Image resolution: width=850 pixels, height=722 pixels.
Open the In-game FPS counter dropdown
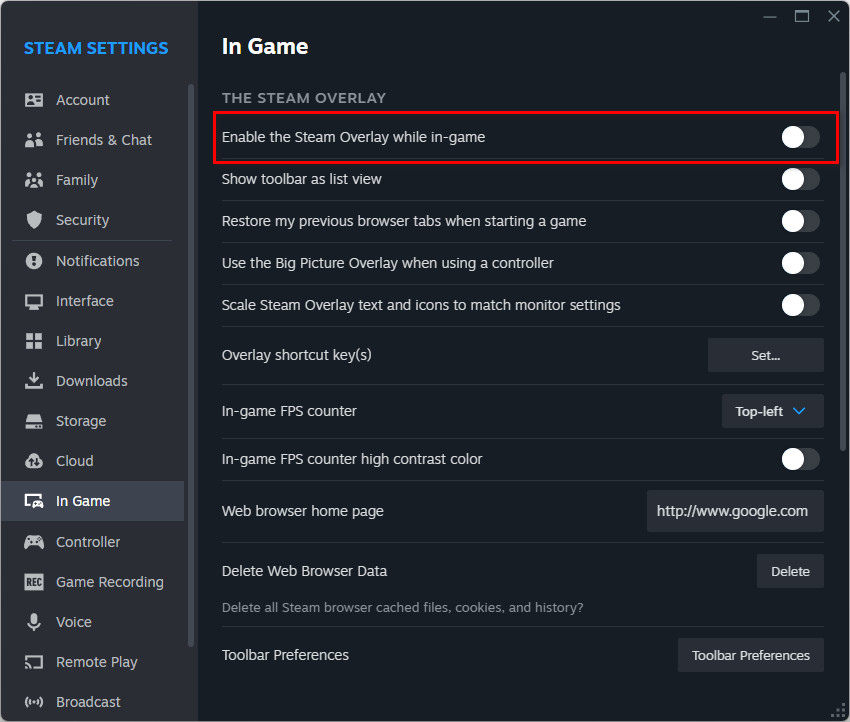point(772,411)
